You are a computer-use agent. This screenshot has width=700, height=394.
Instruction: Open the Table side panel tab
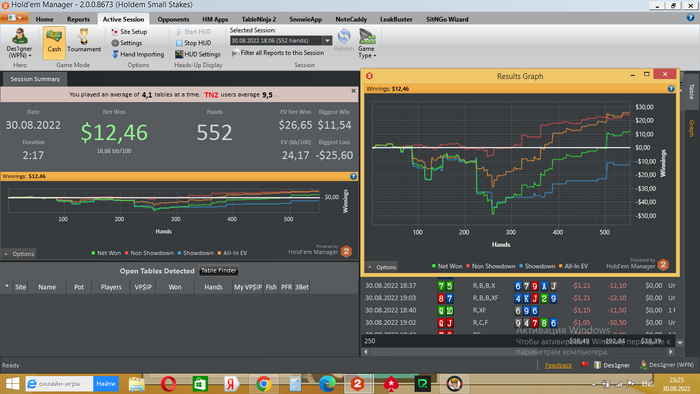(x=692, y=91)
